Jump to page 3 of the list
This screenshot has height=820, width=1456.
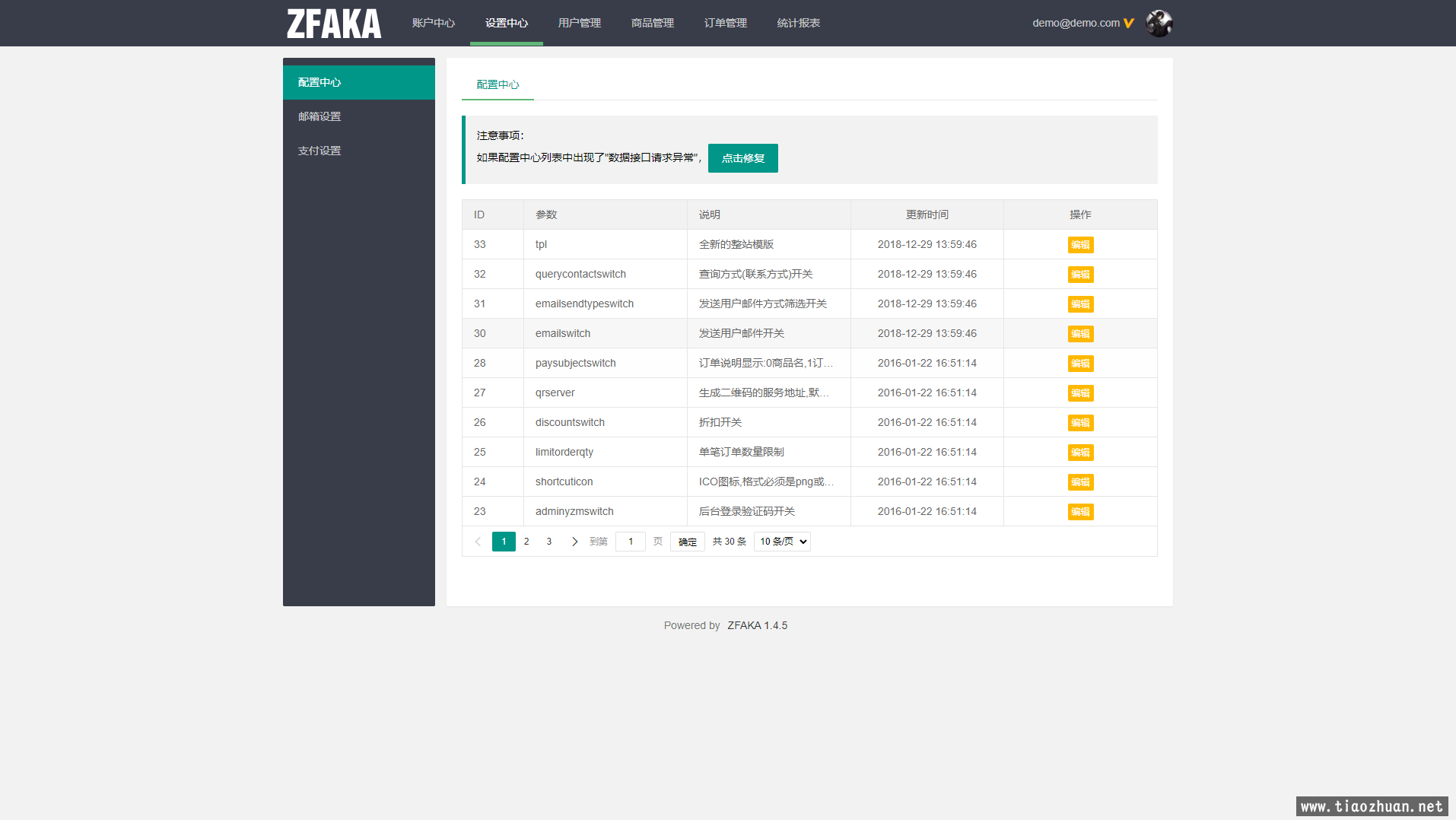point(549,542)
